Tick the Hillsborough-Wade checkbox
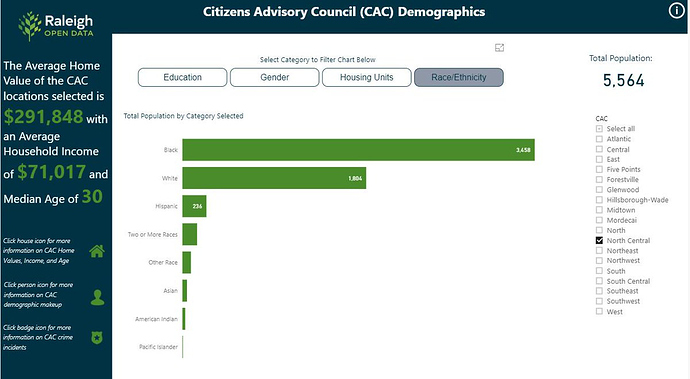The width and height of the screenshot is (690, 379). (599, 200)
